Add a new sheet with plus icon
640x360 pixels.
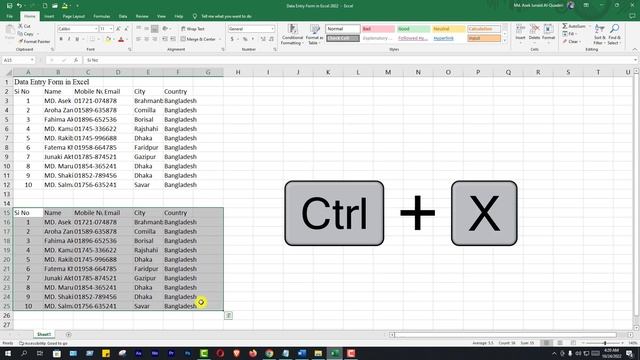[x=68, y=334]
